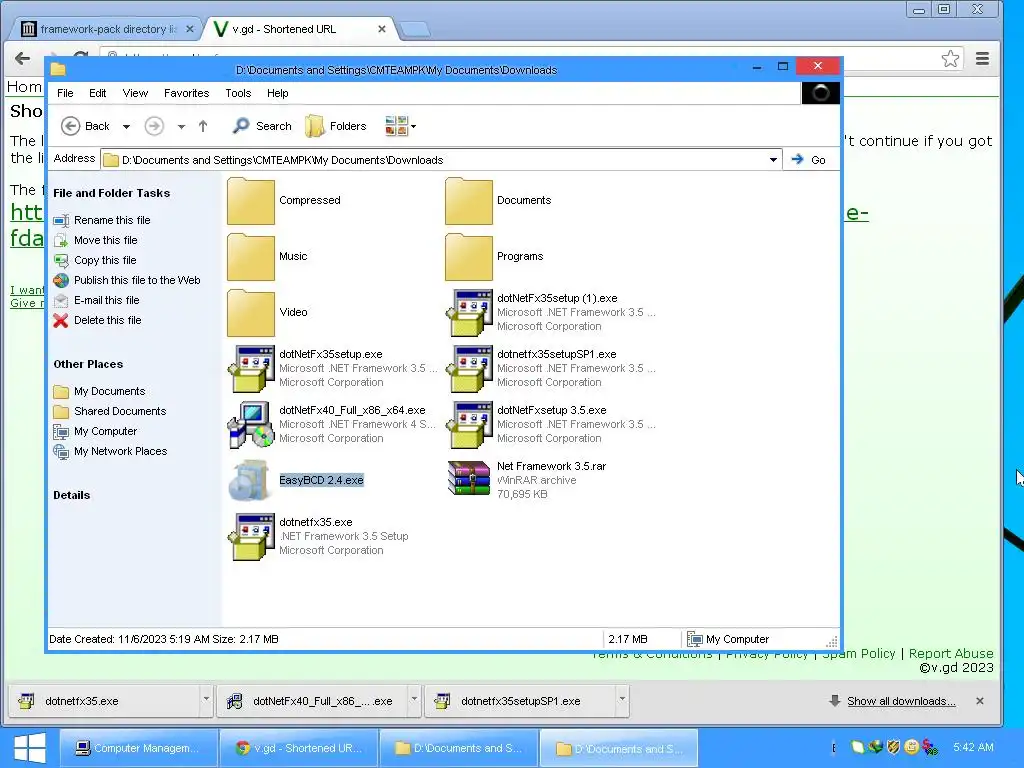Viewport: 1024px width, 768px height.
Task: Go up one folder level
Action: coord(203,126)
